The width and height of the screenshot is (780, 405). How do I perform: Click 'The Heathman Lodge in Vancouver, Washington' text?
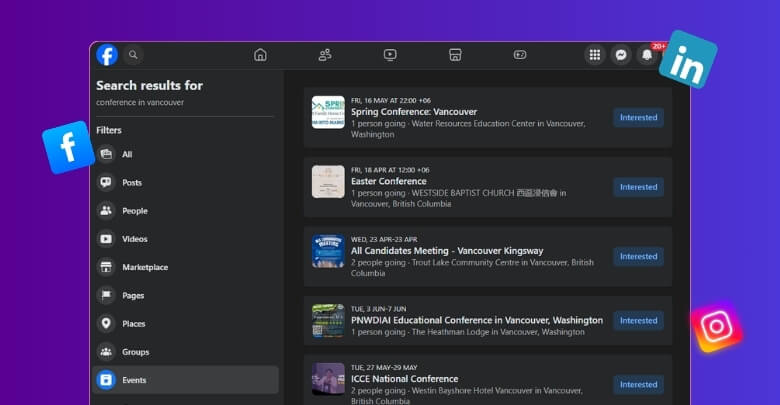click(498, 332)
